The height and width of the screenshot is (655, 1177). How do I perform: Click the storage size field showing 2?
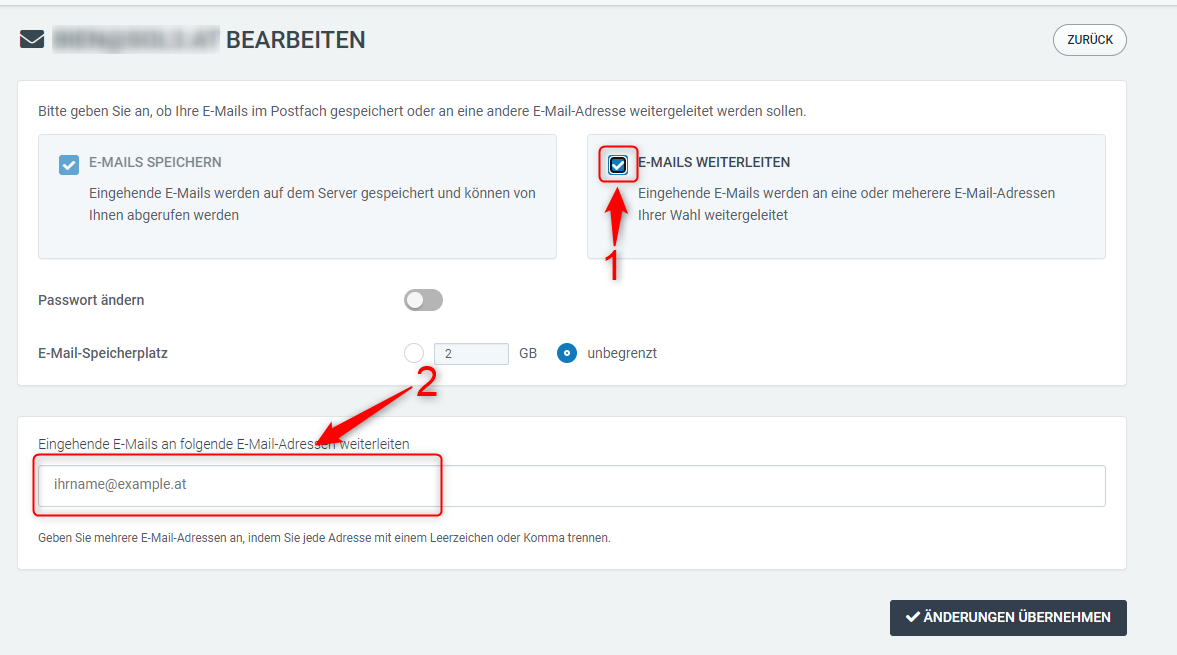pyautogui.click(x=471, y=353)
